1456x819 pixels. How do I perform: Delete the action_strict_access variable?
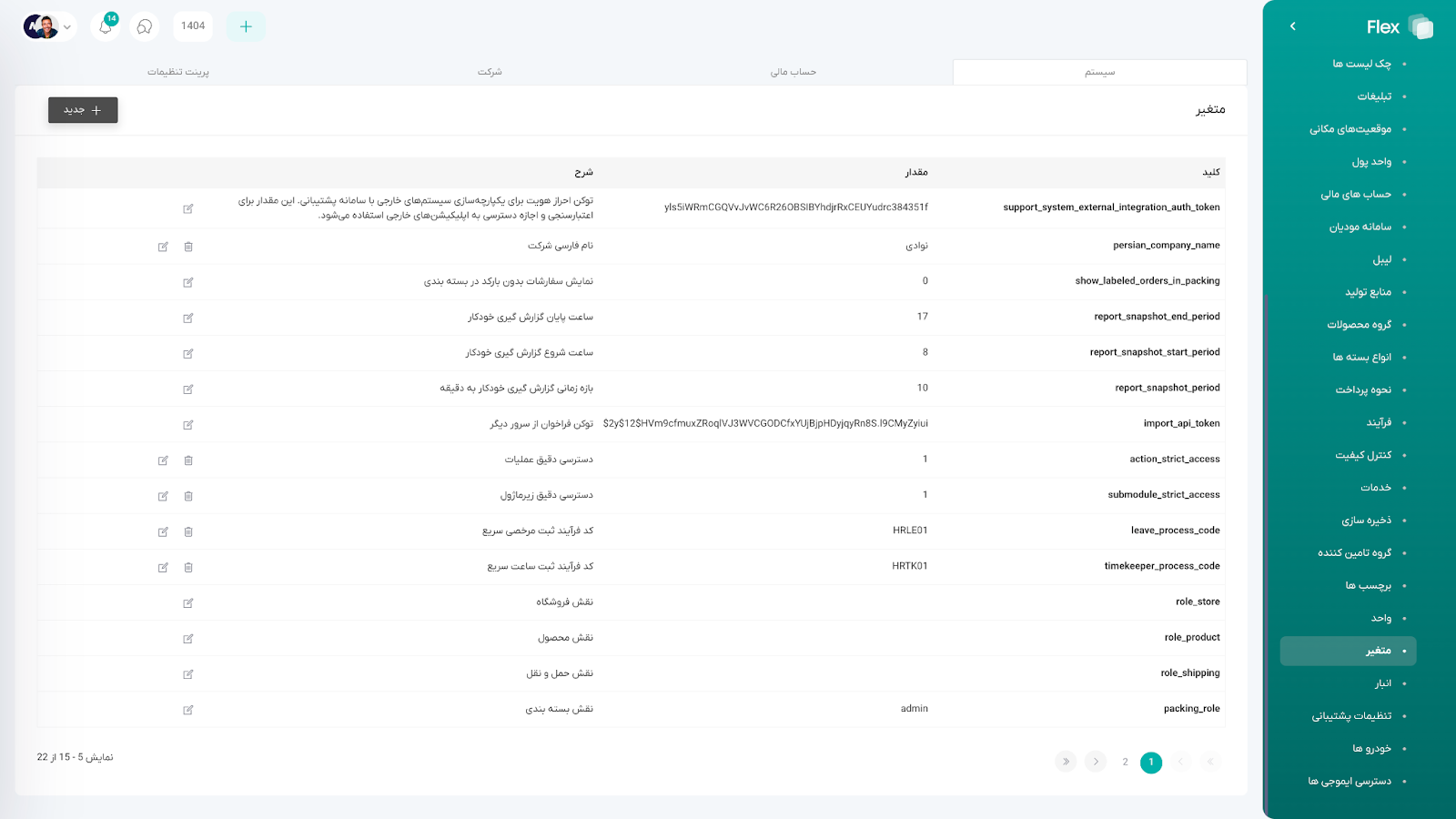[188, 460]
